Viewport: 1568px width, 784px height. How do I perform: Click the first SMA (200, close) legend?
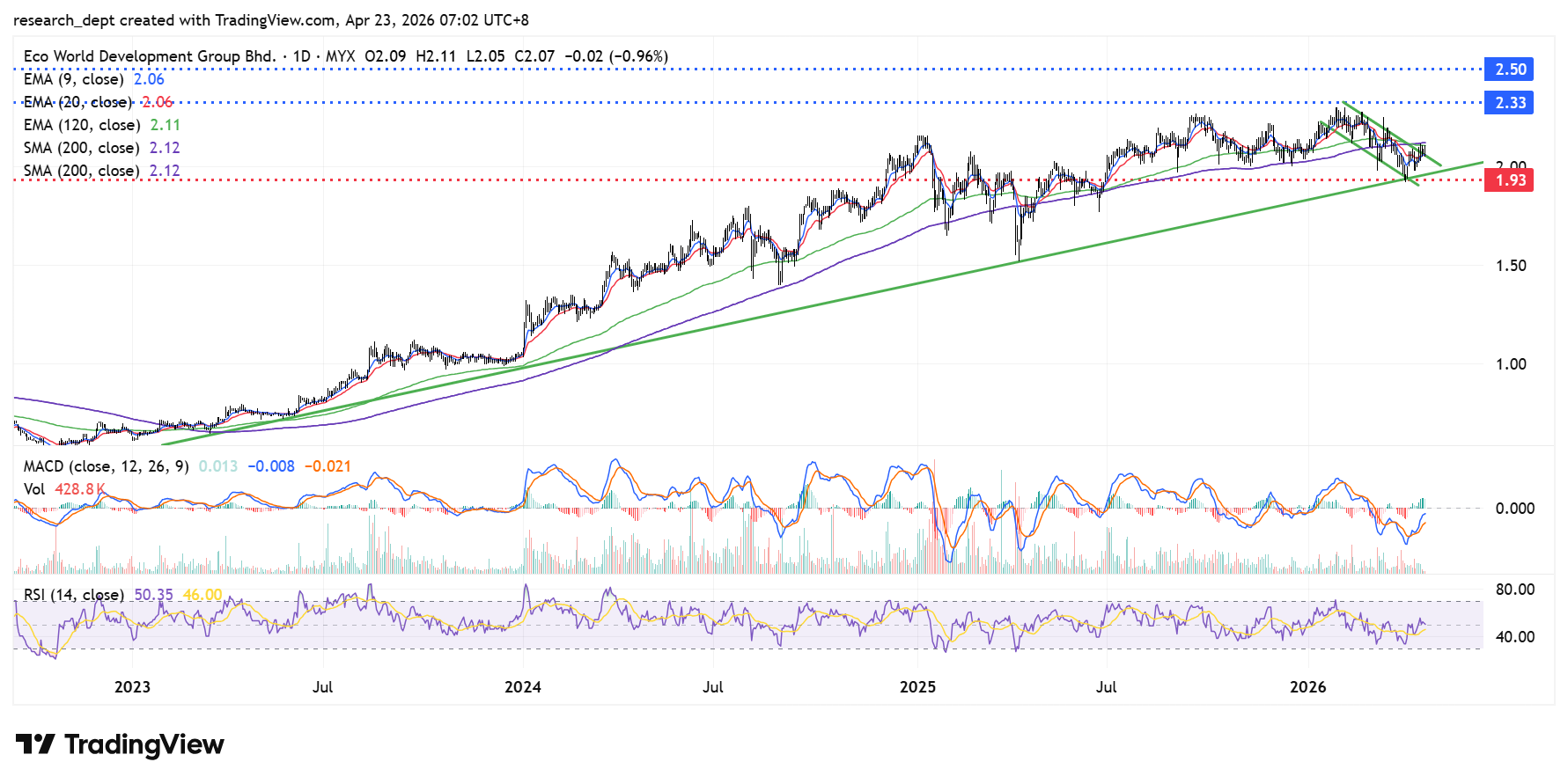[82, 148]
